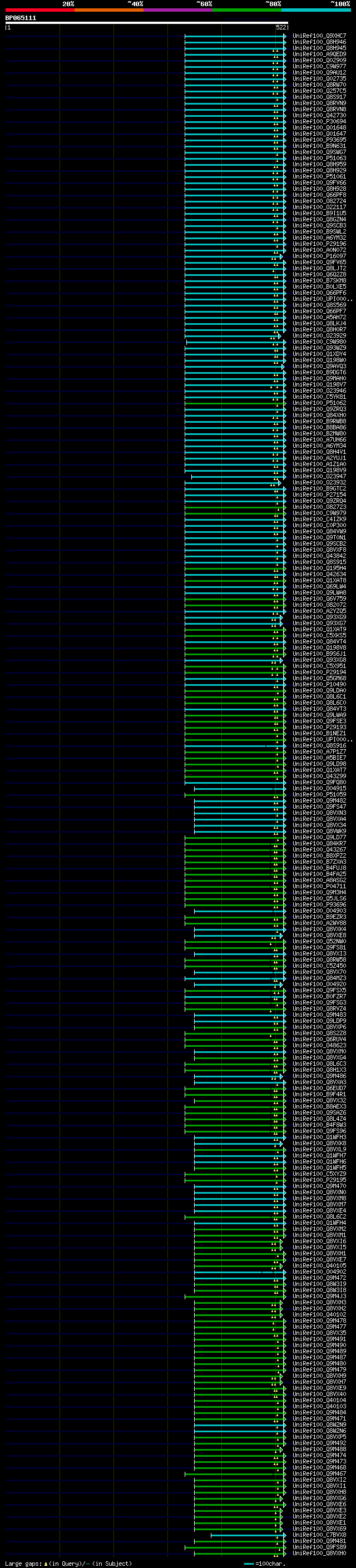Select the UniRef100_B9EZR3 label

click(x=319, y=917)
